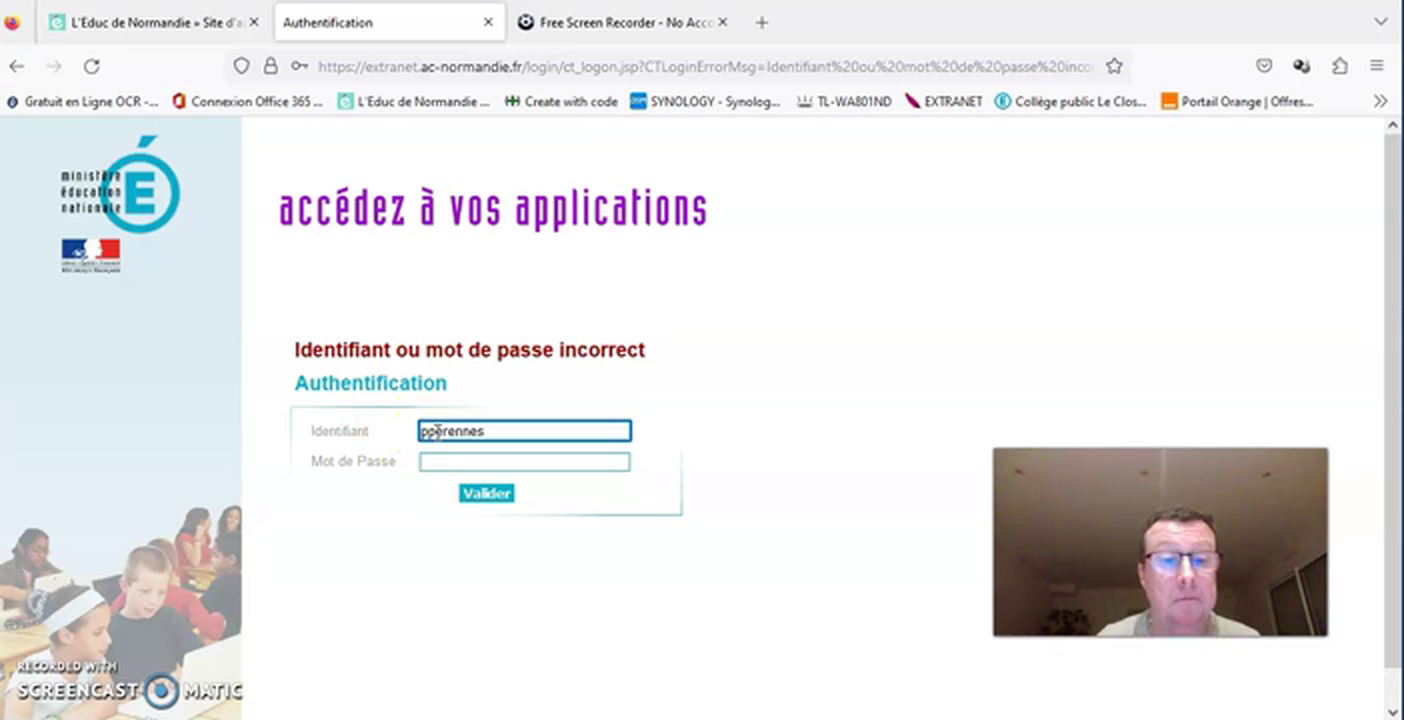Click the Valider button
The image size is (1404, 720).
coord(486,493)
